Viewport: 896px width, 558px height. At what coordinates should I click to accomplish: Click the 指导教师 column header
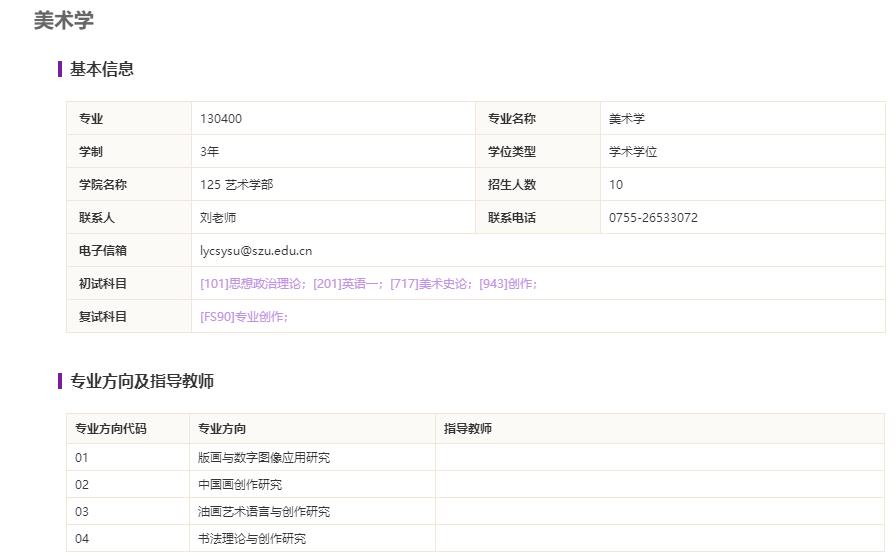click(468, 429)
